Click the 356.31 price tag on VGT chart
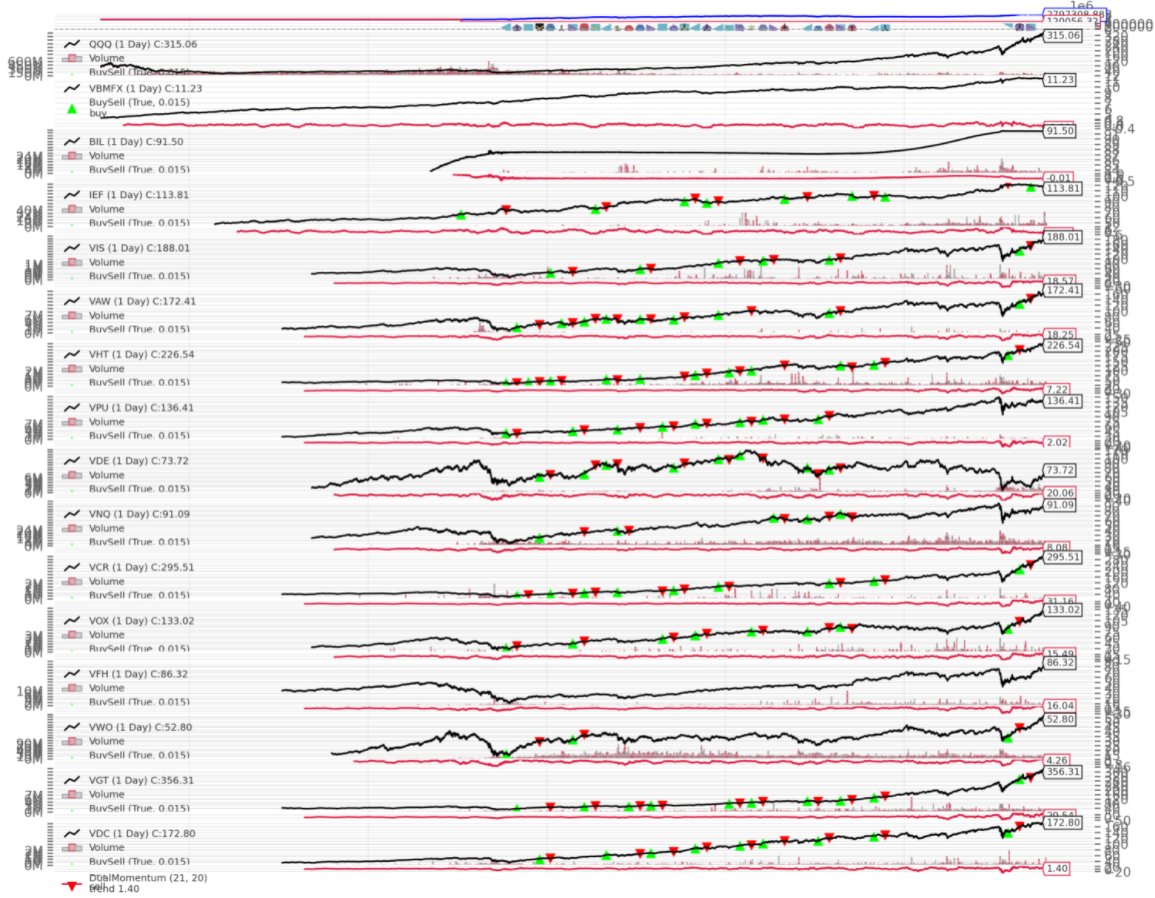Image resolution: width=1155 pixels, height=898 pixels. 1062,772
